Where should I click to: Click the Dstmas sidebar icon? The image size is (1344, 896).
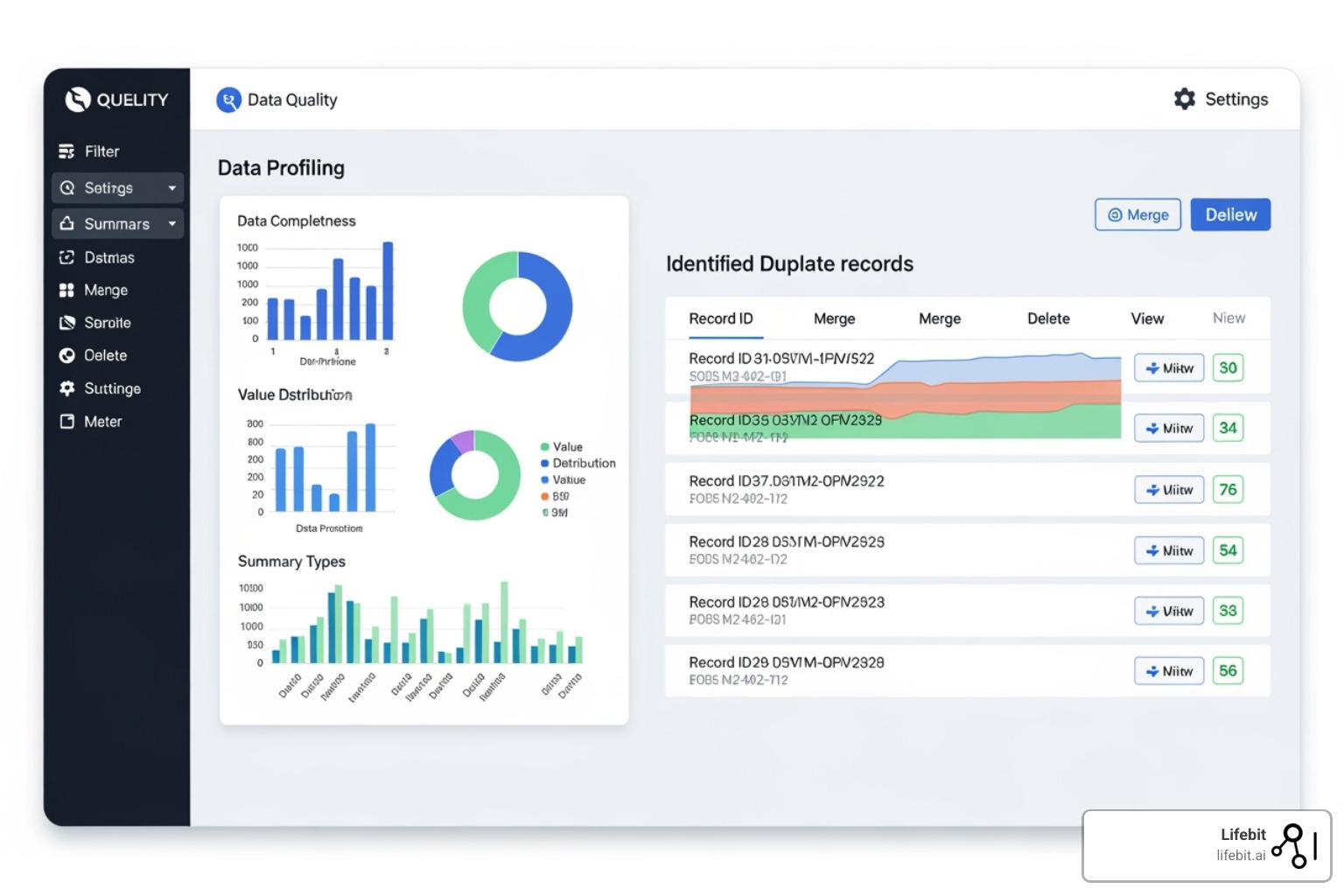(66, 257)
